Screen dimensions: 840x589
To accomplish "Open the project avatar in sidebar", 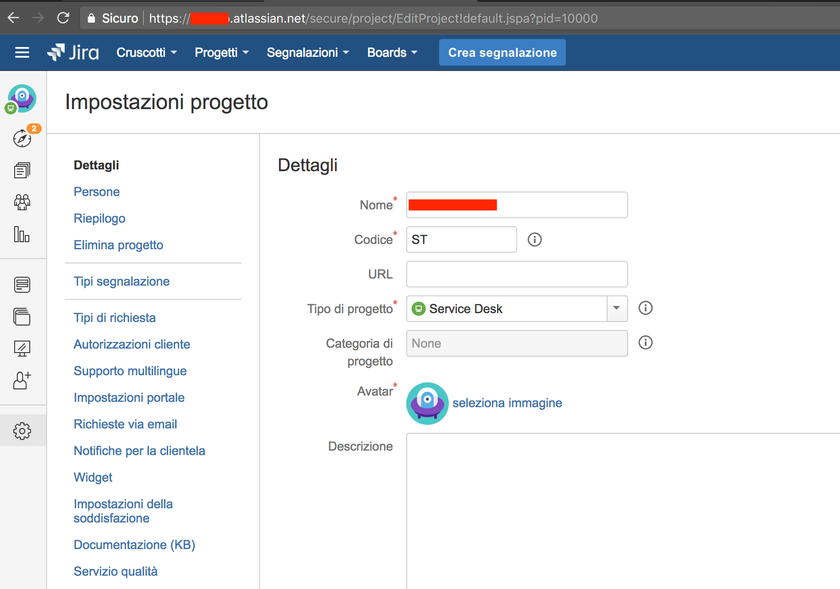I will coord(21,99).
